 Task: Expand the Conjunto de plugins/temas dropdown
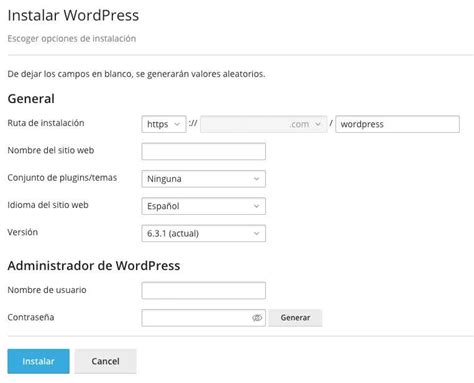pyautogui.click(x=203, y=179)
